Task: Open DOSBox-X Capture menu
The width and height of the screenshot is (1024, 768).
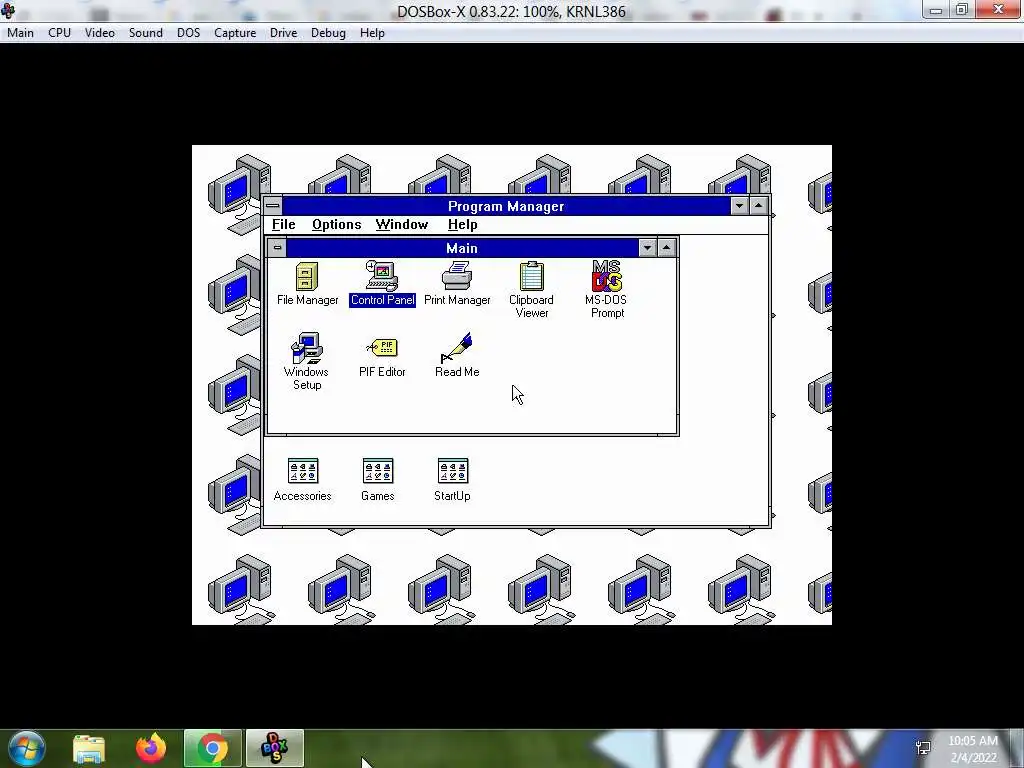Action: click(235, 33)
